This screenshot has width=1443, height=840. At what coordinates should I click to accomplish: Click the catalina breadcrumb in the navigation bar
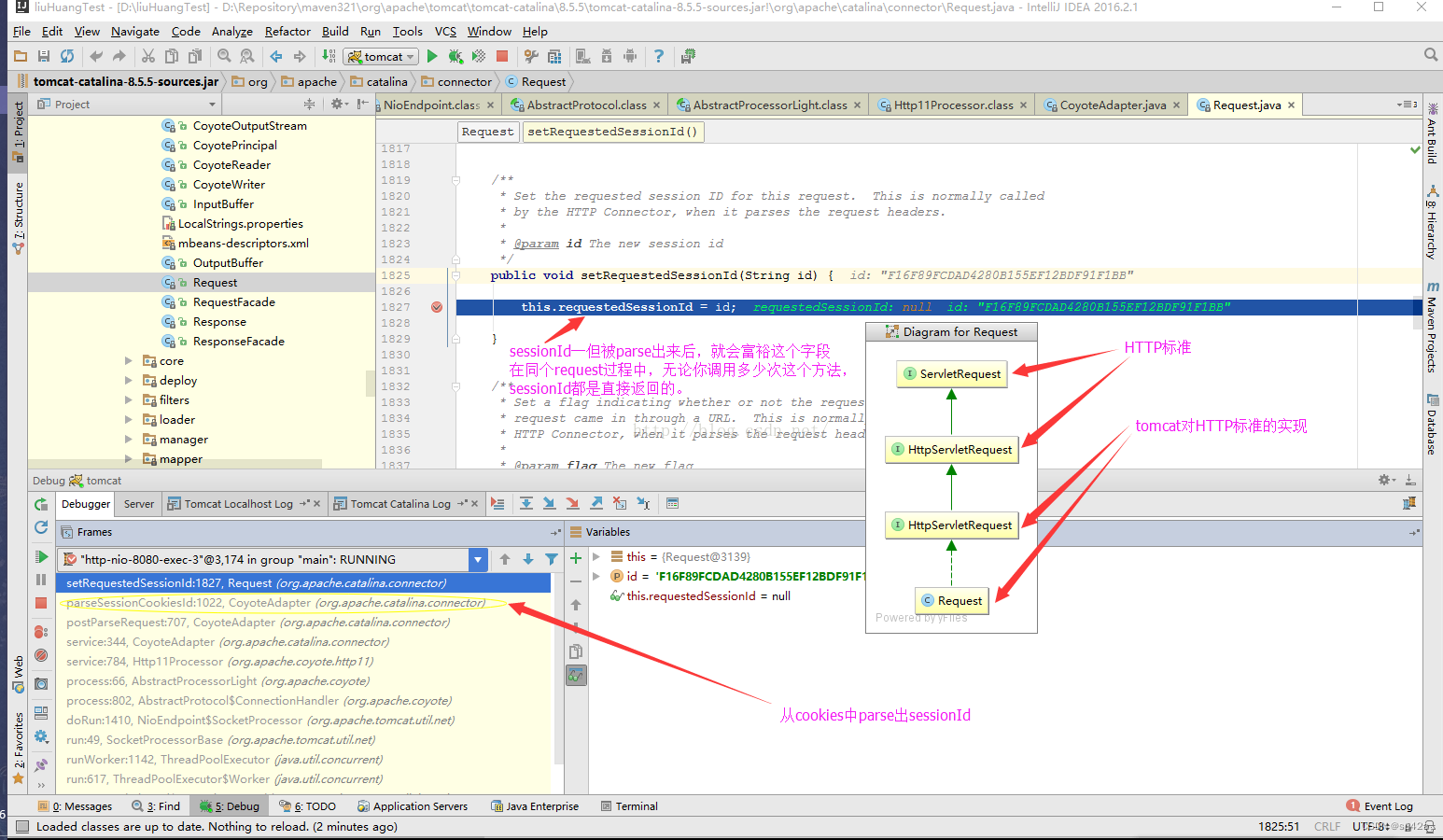(379, 82)
